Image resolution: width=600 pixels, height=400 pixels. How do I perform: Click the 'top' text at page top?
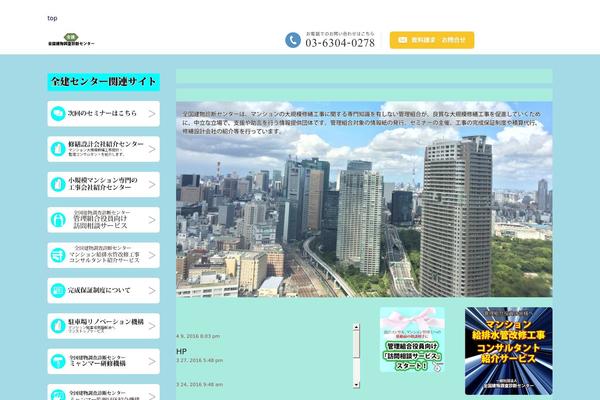tap(52, 18)
